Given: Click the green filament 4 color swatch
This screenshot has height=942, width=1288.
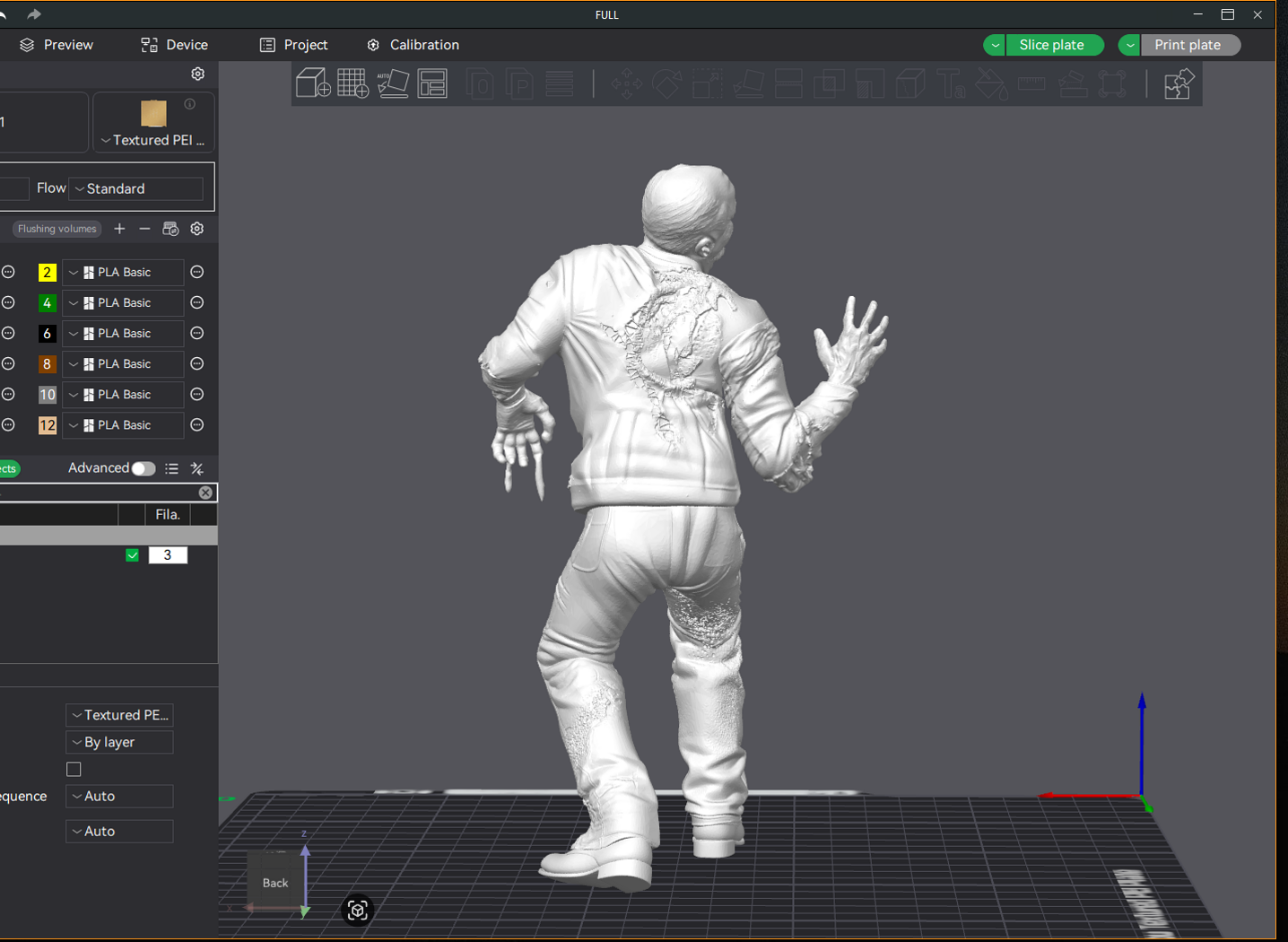Looking at the screenshot, I should click(x=48, y=303).
